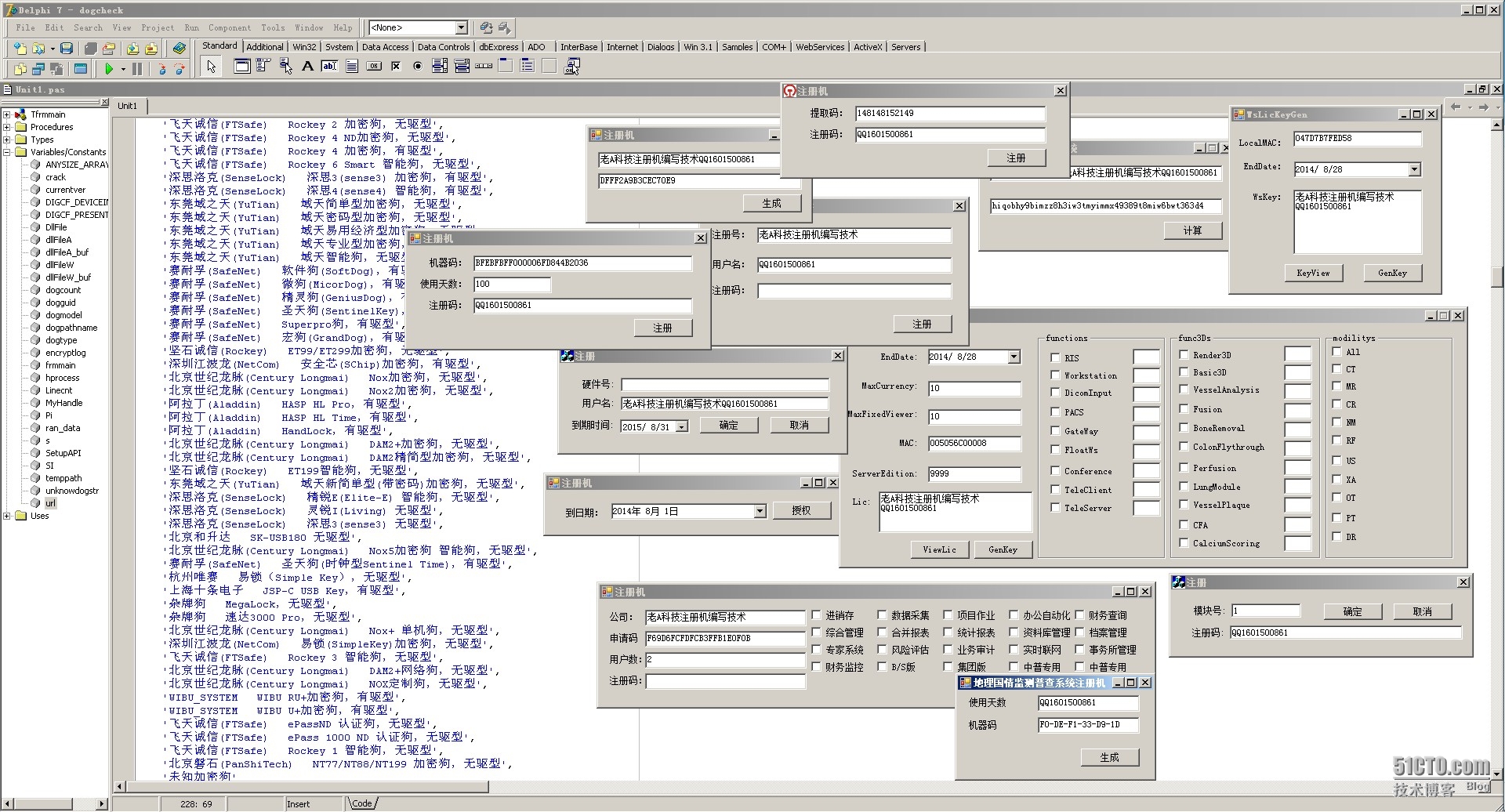Run the project with green arrow
The width and height of the screenshot is (1505, 812).
109,69
